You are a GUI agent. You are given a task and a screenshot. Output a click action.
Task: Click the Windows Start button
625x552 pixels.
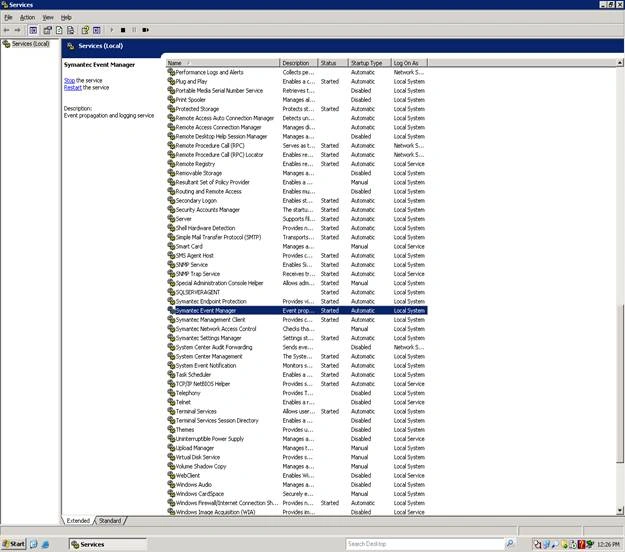point(14,544)
